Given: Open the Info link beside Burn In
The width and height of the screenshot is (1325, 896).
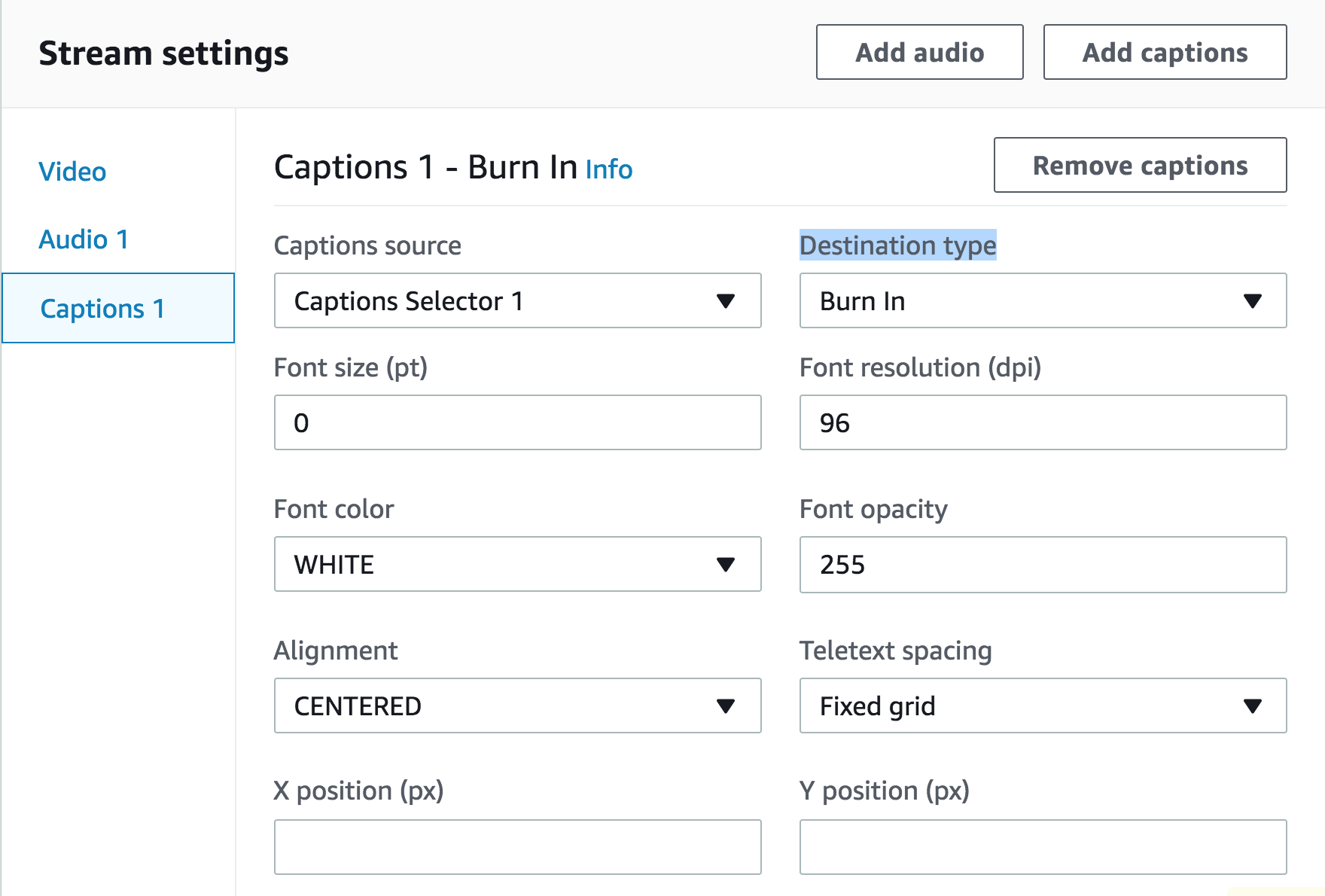Looking at the screenshot, I should (x=609, y=169).
